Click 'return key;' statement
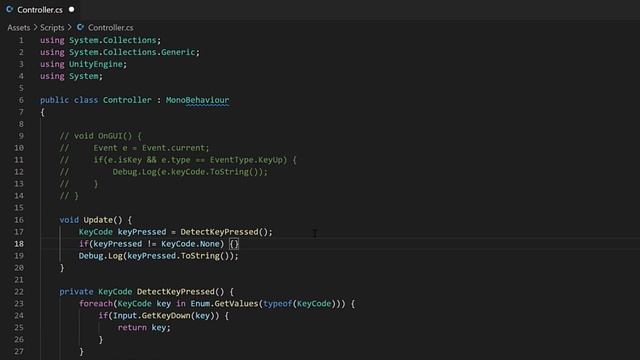The width and height of the screenshot is (640, 360). click(x=144, y=327)
